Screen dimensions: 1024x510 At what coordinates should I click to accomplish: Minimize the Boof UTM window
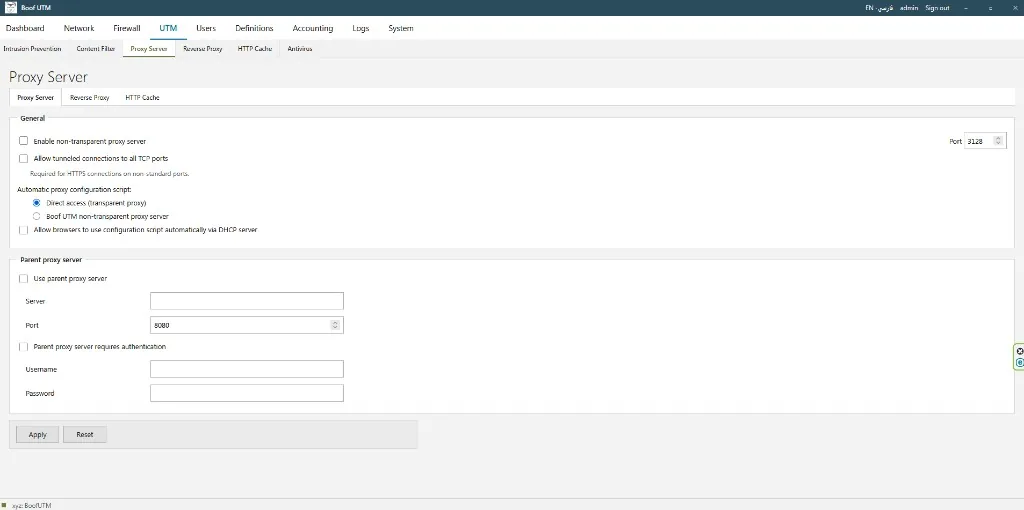(x=966, y=8)
